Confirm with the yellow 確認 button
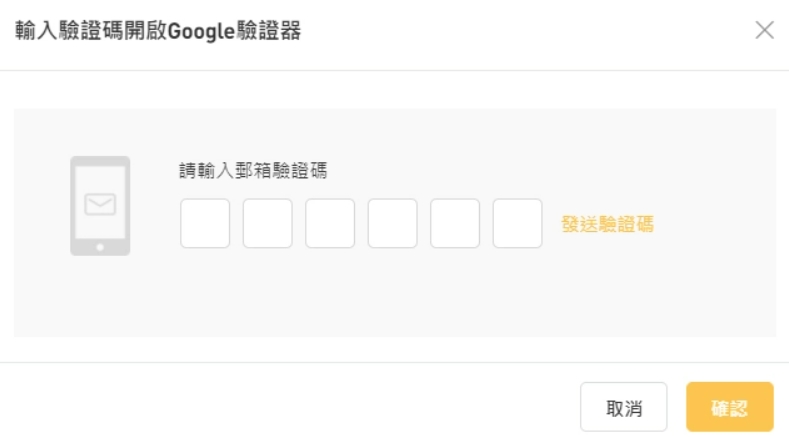The width and height of the screenshot is (789, 448). pos(730,407)
